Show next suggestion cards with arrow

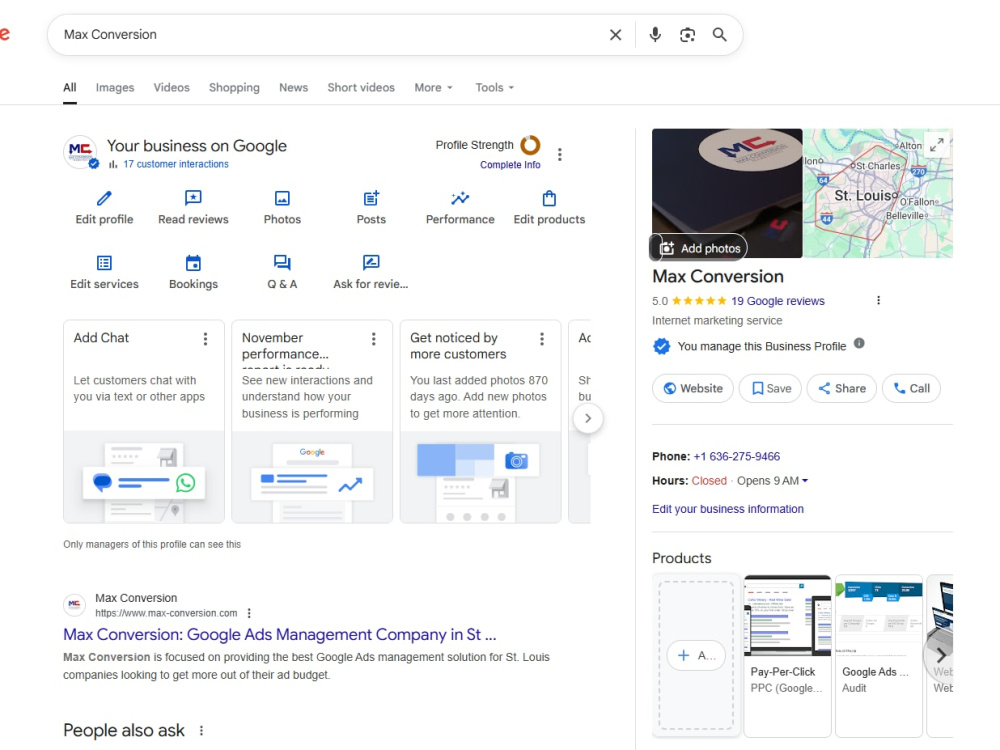click(588, 418)
